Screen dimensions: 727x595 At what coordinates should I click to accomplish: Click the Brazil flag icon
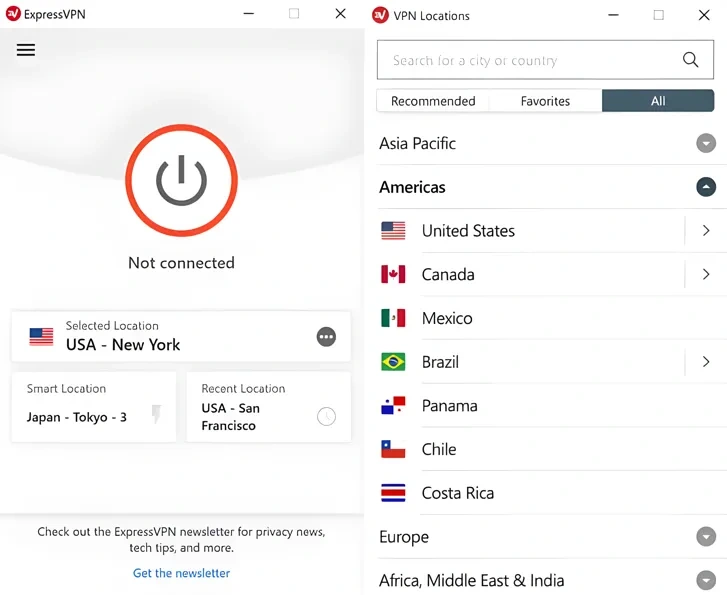[393, 362]
